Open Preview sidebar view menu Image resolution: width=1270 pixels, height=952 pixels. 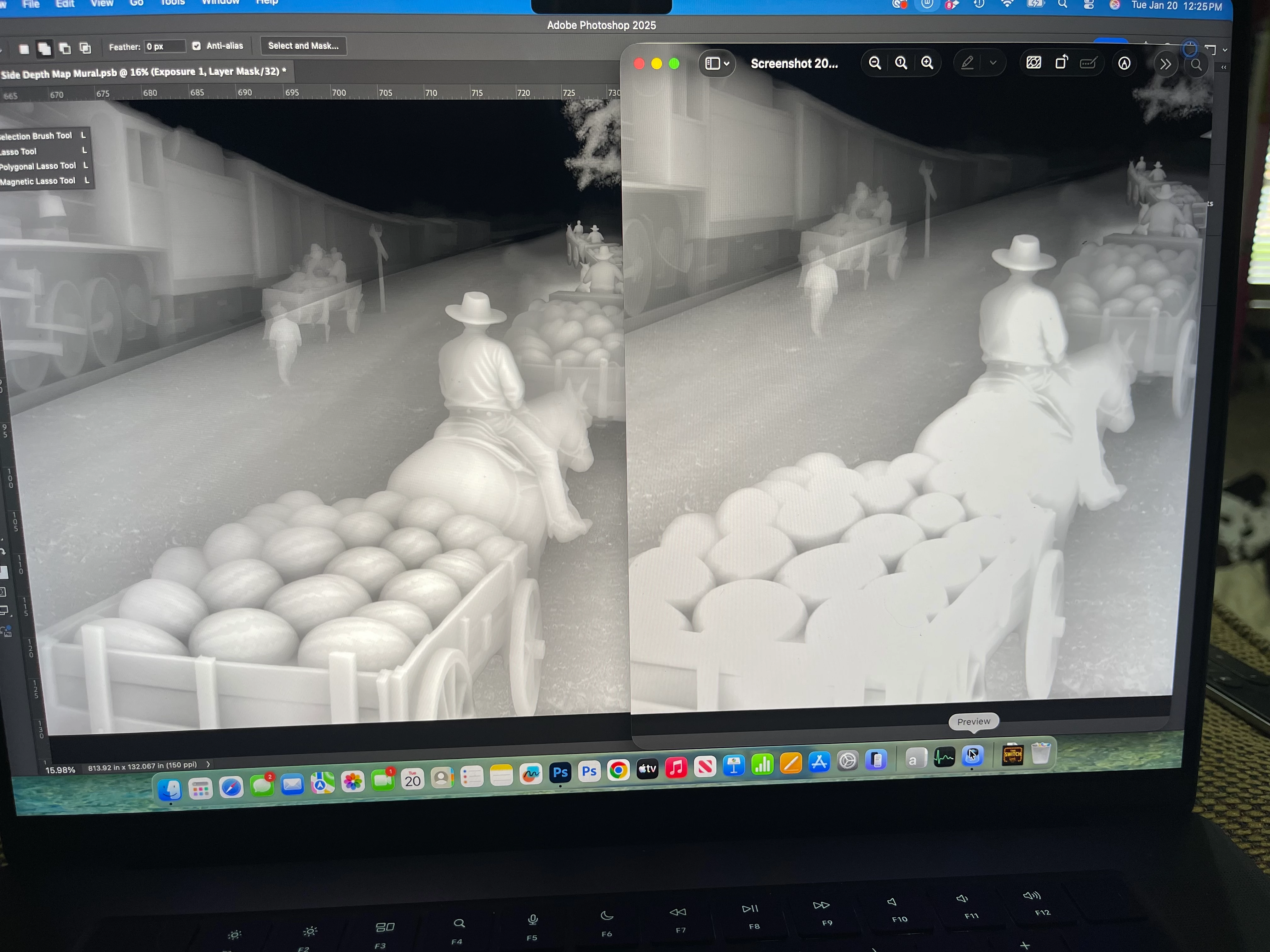click(717, 63)
